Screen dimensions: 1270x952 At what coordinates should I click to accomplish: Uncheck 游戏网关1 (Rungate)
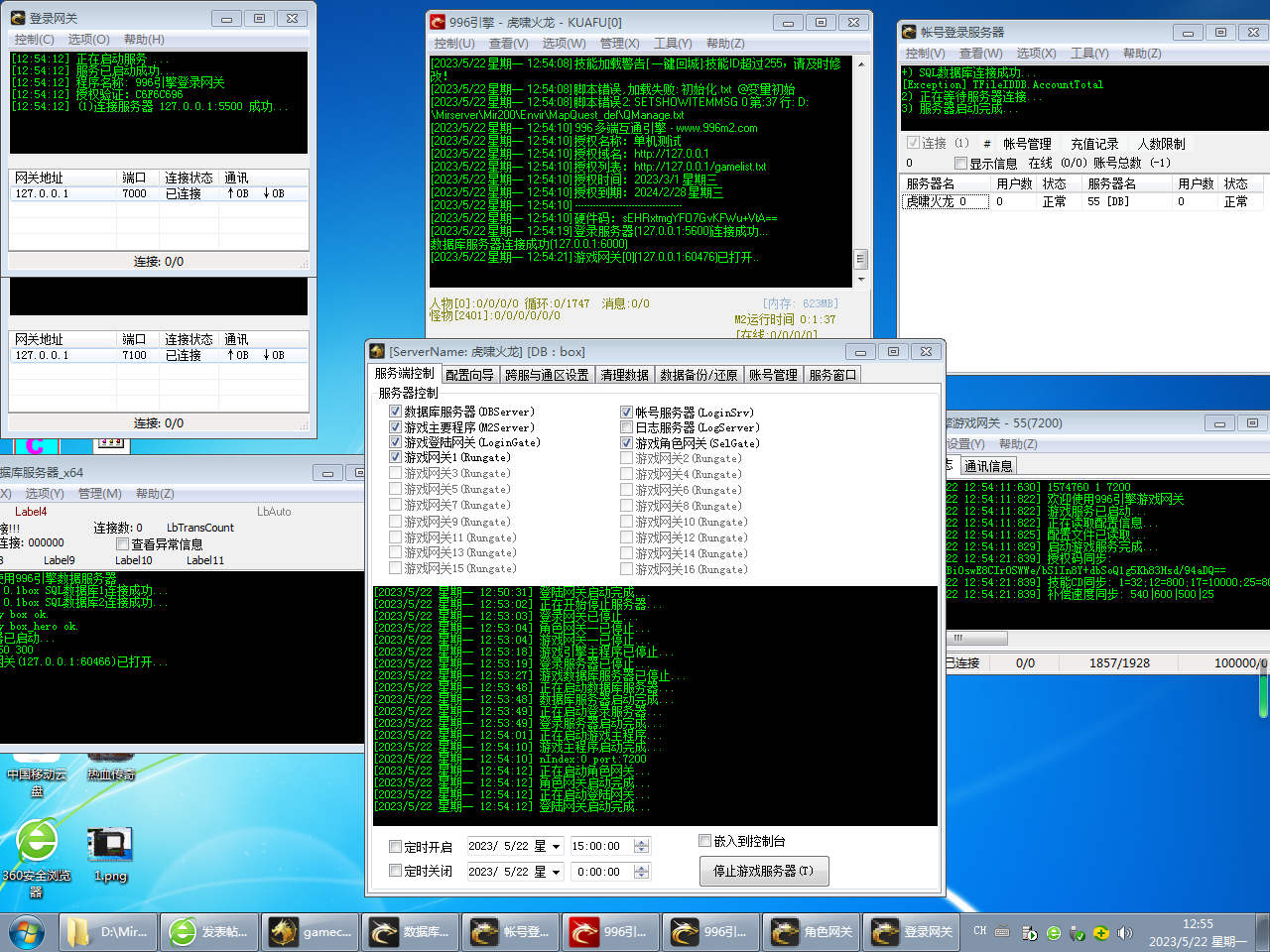tap(395, 457)
